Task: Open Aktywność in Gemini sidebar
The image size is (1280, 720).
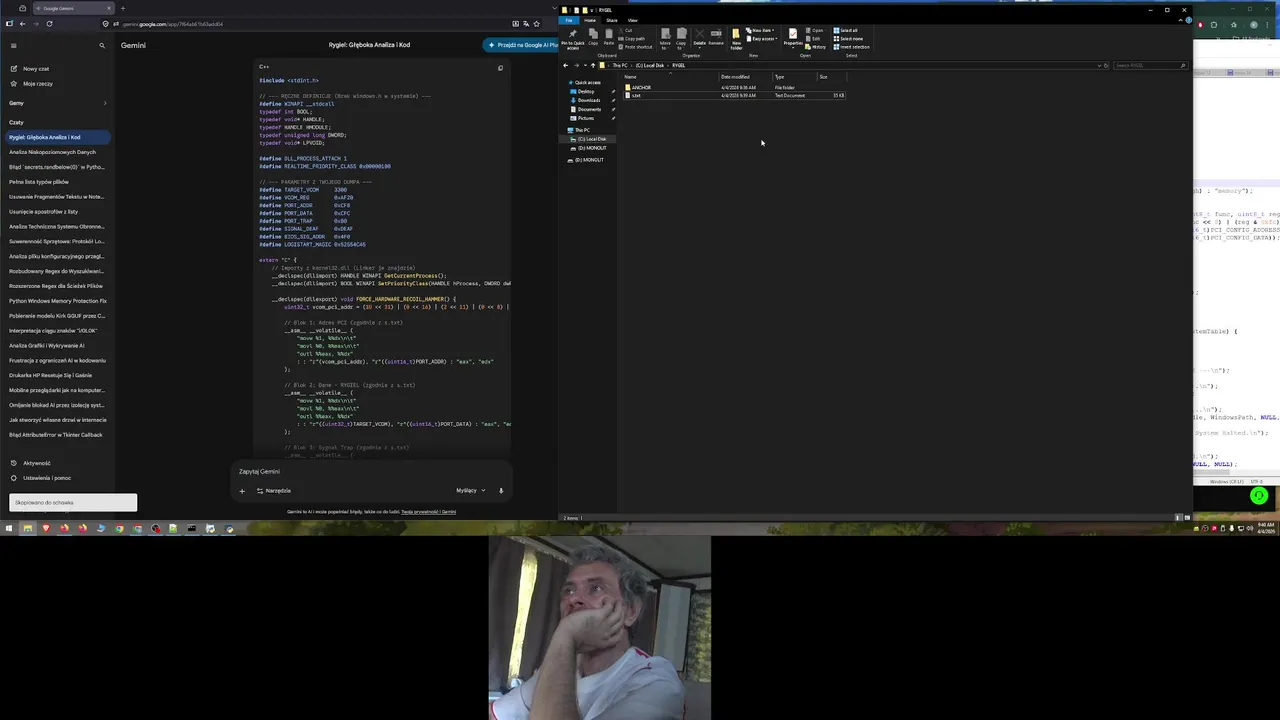Action: (36, 463)
